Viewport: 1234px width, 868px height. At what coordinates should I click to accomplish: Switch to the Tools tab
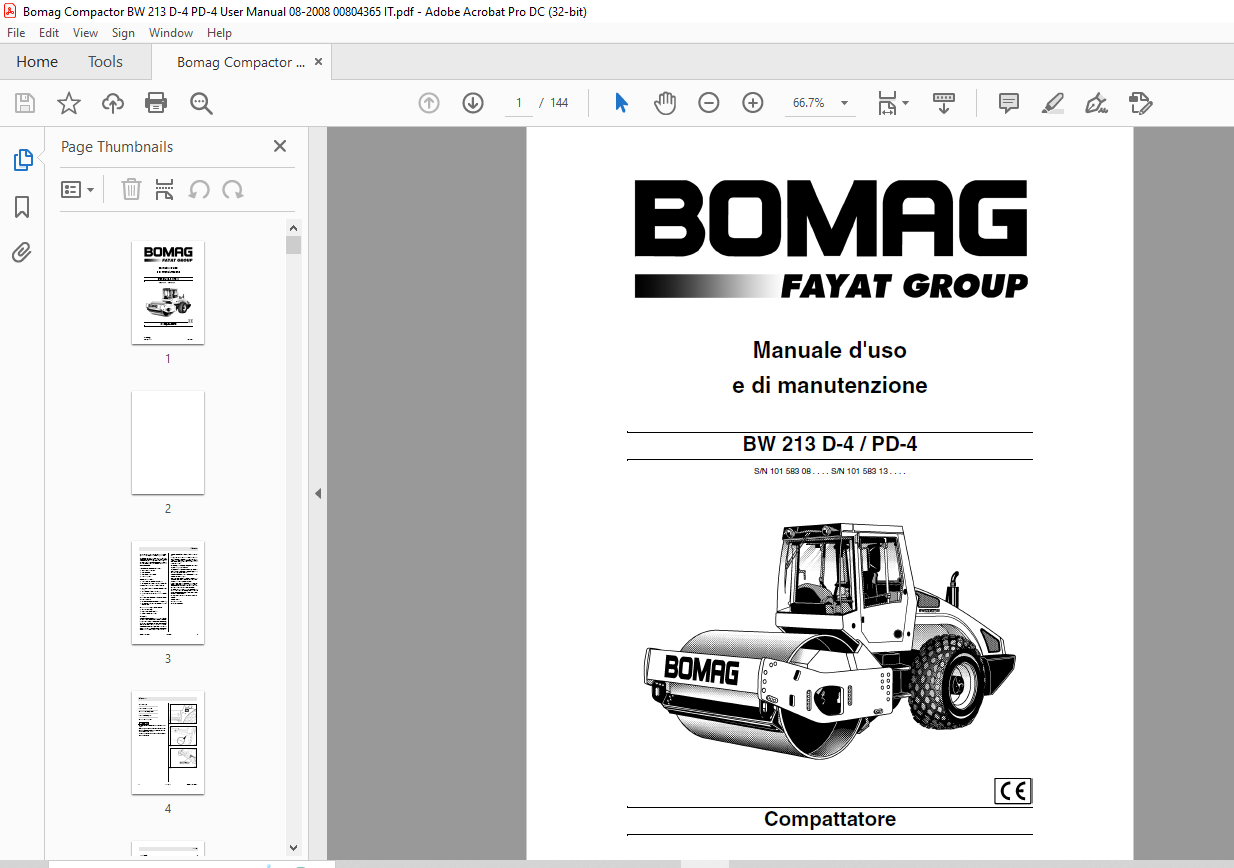click(x=105, y=62)
